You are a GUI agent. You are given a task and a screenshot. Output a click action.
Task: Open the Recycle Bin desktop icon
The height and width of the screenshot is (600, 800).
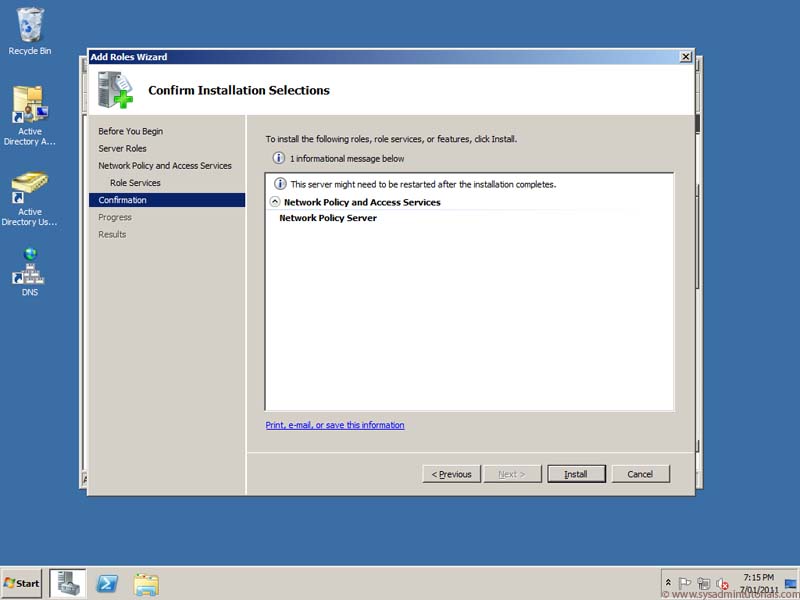click(x=30, y=31)
